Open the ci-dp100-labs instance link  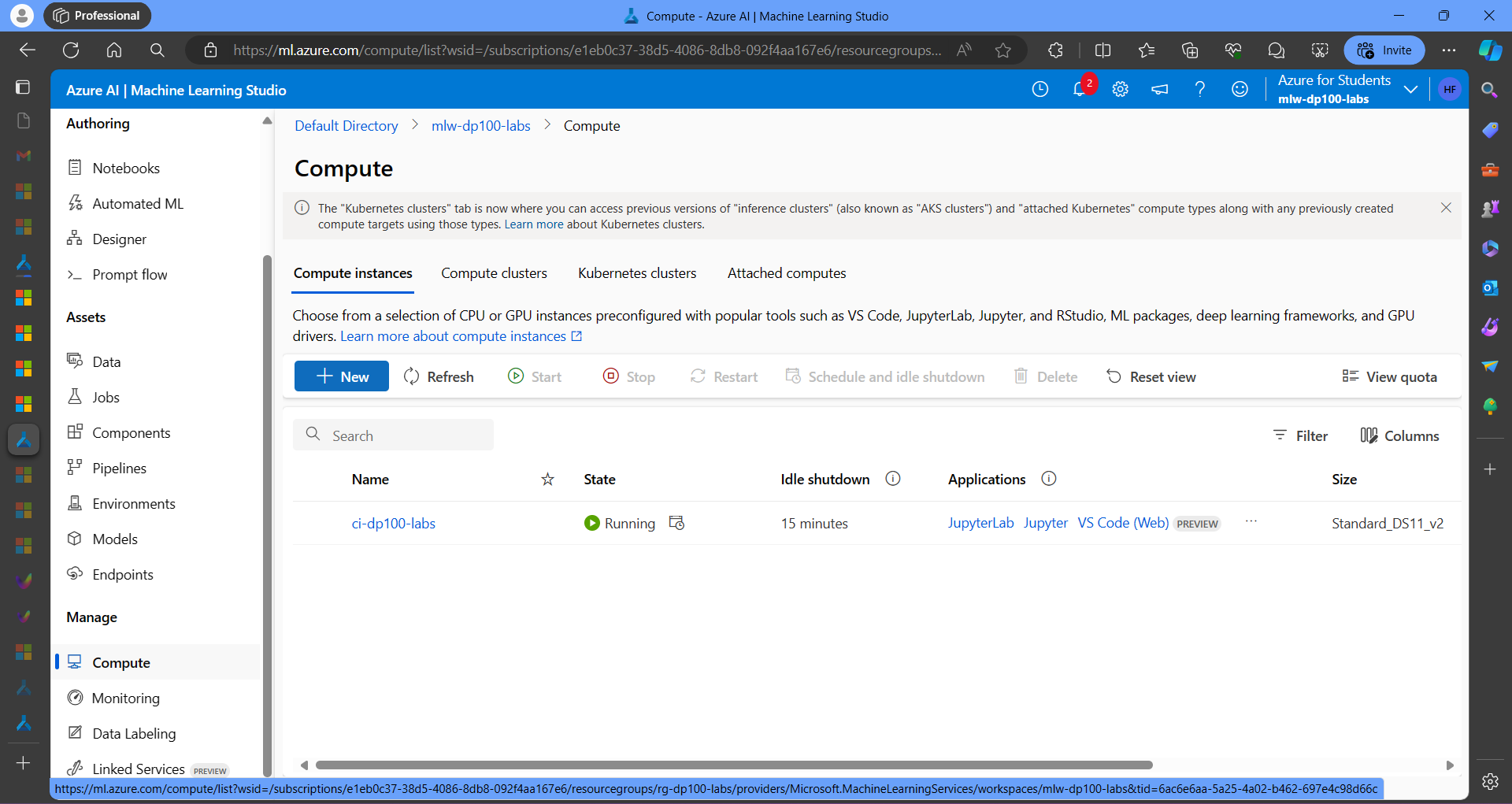click(x=394, y=523)
